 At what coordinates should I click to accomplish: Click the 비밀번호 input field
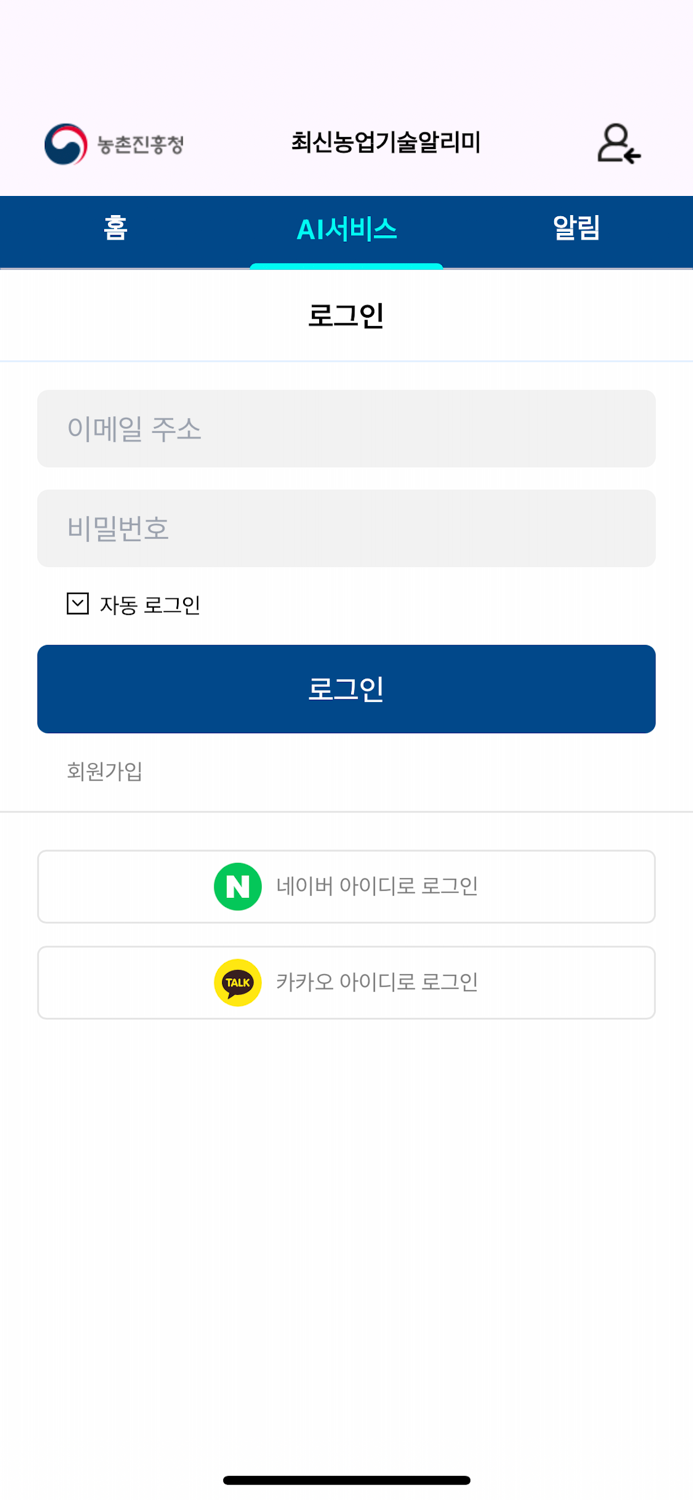pos(346,528)
